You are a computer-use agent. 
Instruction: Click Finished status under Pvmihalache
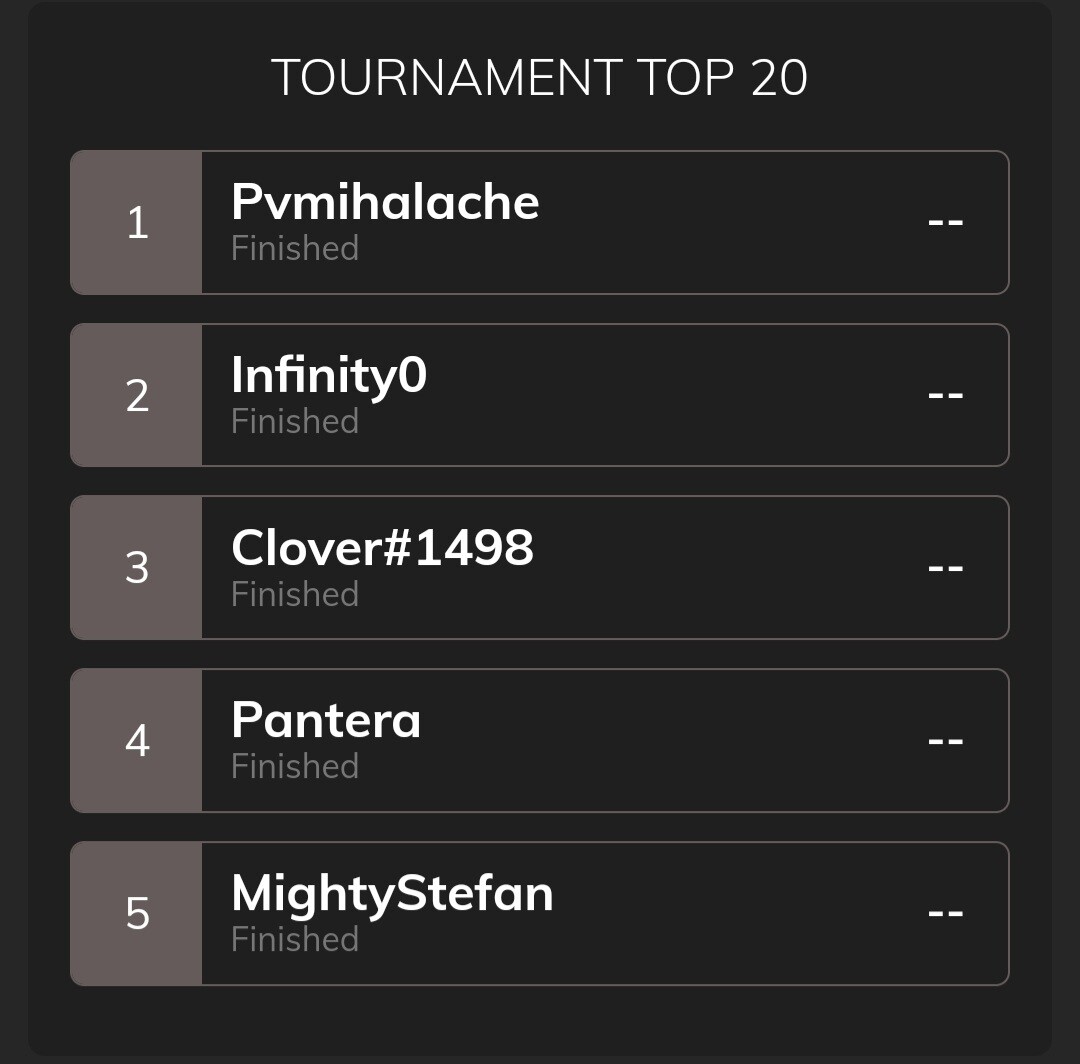pyautogui.click(x=295, y=248)
